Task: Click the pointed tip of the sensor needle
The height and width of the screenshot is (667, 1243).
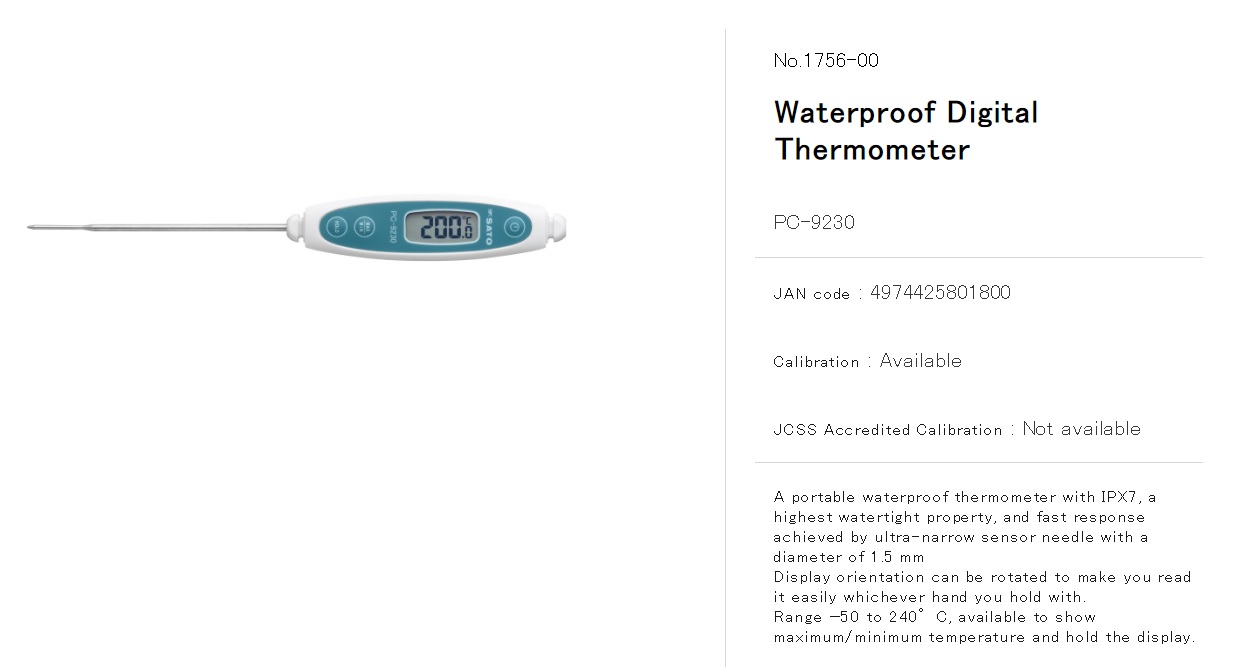Action: coord(33,227)
